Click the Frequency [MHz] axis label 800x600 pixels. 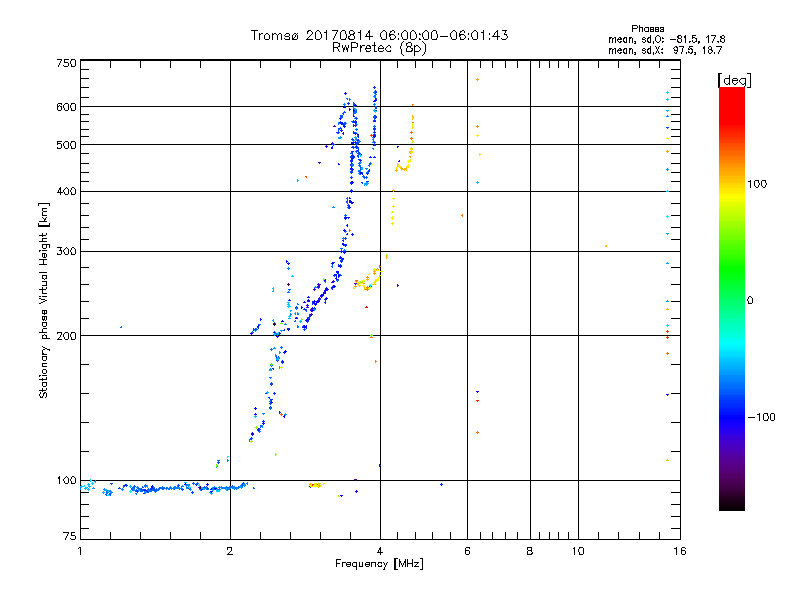[379, 564]
